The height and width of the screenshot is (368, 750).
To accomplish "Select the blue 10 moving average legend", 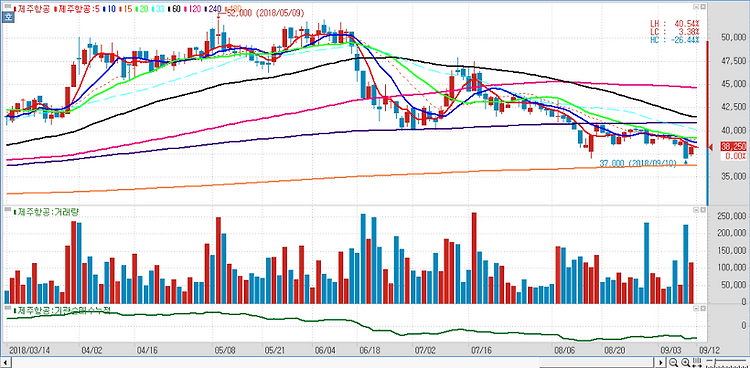I will point(111,9).
